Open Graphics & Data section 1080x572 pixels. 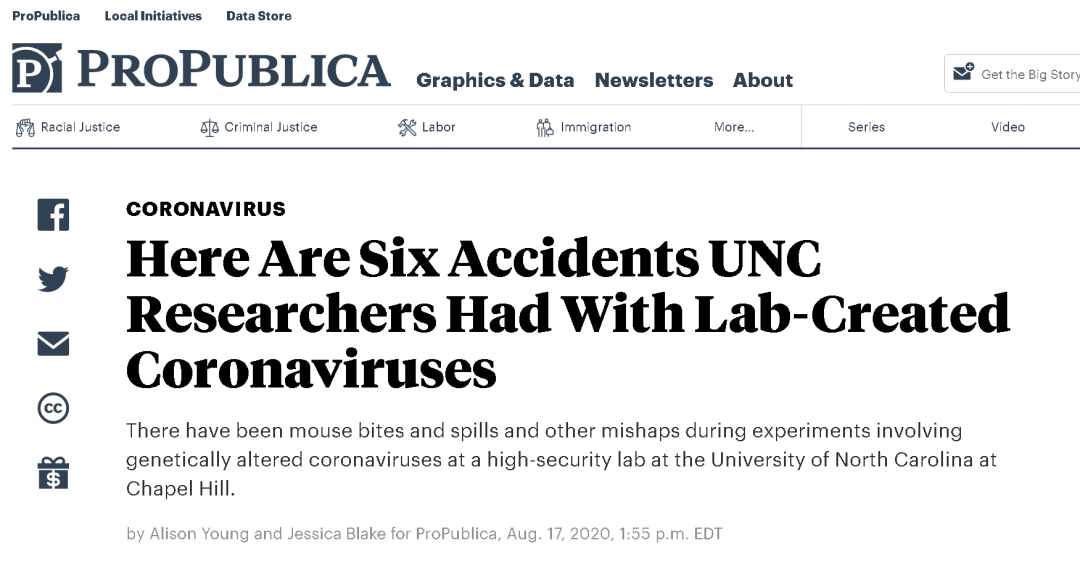pyautogui.click(x=495, y=80)
